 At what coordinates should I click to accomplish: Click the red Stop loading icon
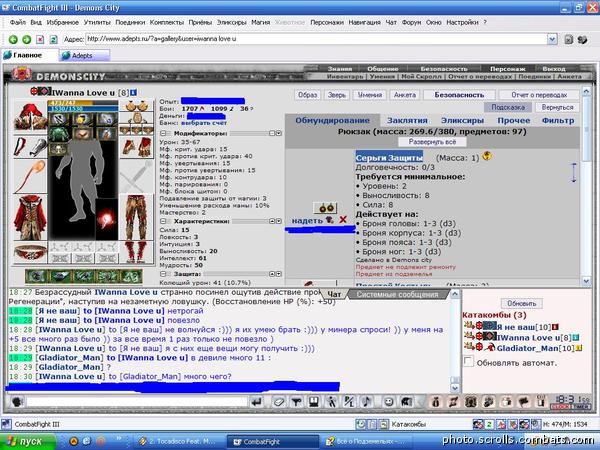pos(40,39)
